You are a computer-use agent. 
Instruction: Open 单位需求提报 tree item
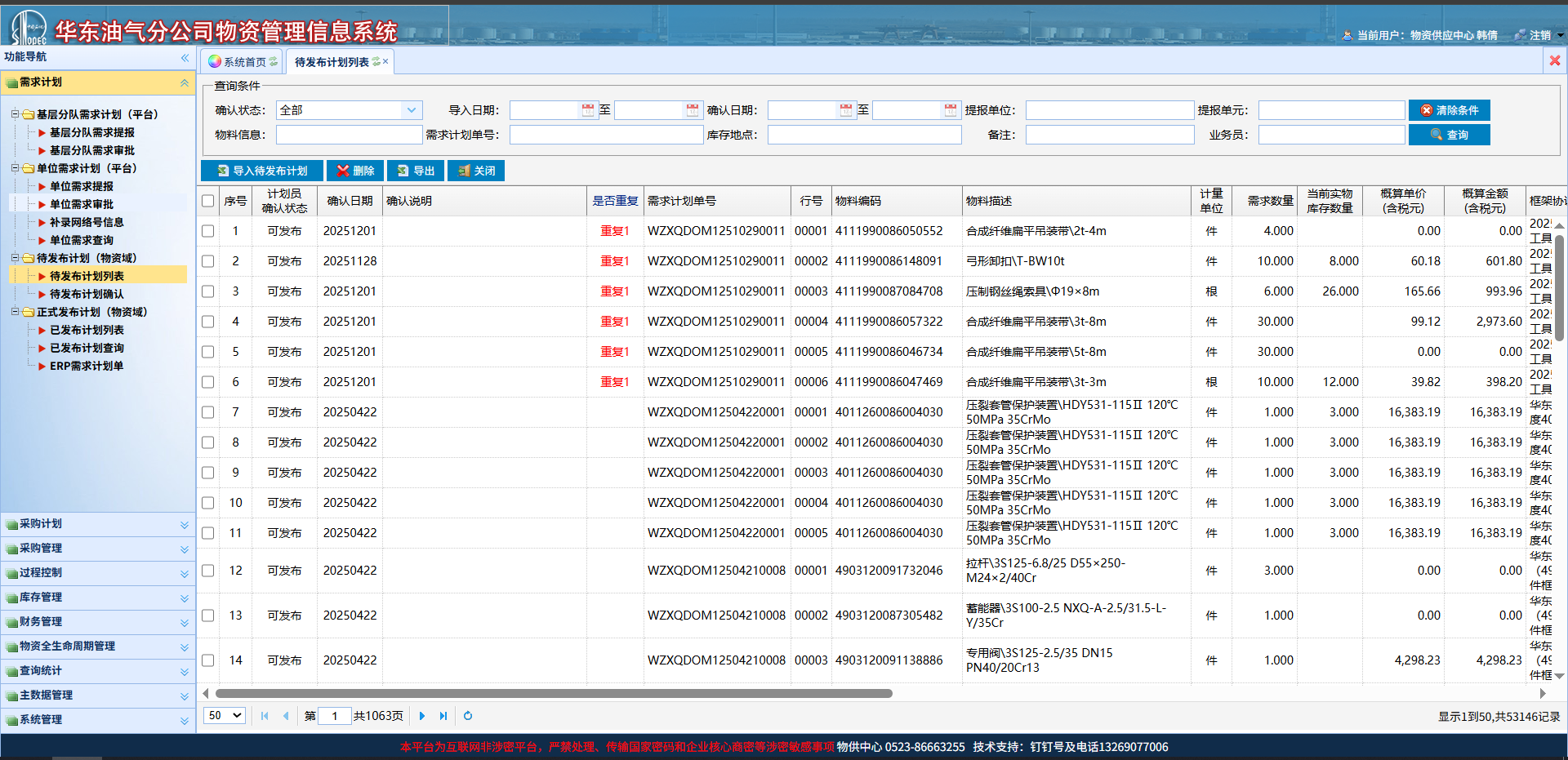click(81, 186)
